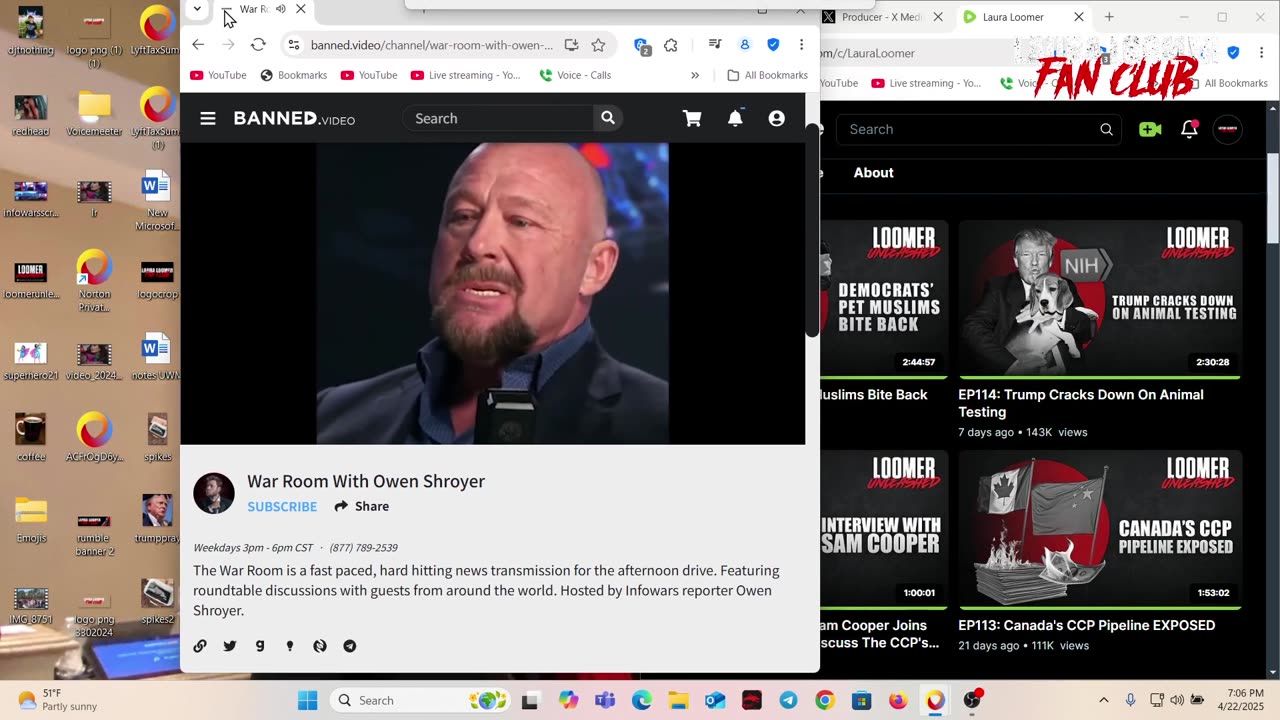This screenshot has width=1280, height=720.
Task: Click the Owen Shroyer video player
Action: click(x=493, y=293)
